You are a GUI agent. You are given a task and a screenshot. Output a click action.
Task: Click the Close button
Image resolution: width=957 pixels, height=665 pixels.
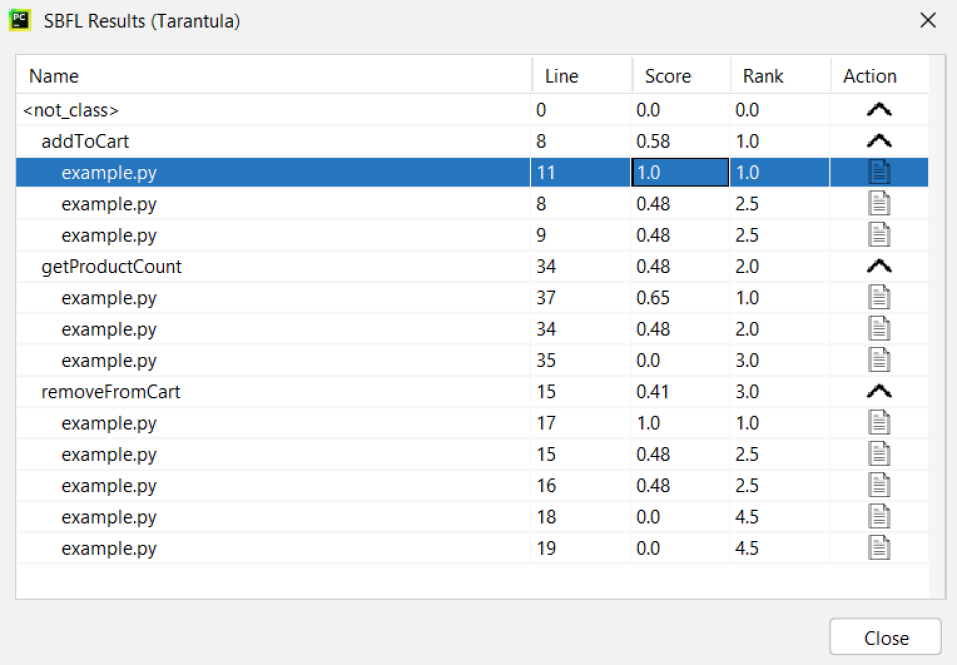(885, 638)
